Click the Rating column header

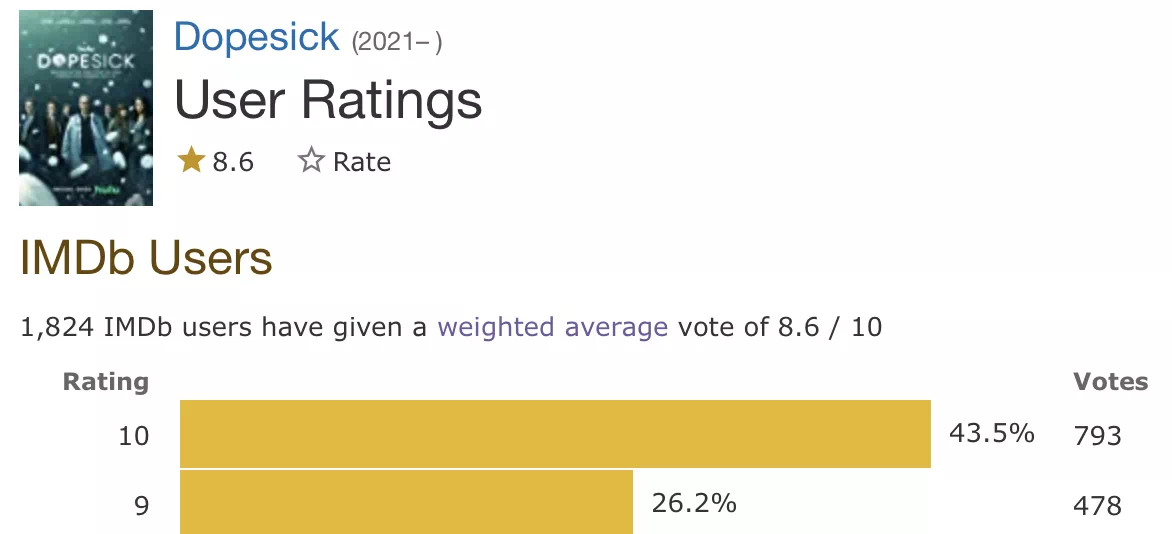tap(106, 382)
